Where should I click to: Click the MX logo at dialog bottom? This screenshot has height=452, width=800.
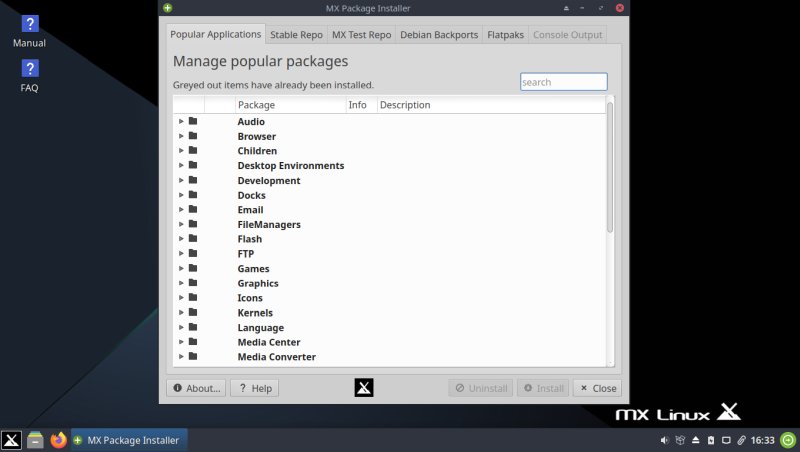coord(364,388)
